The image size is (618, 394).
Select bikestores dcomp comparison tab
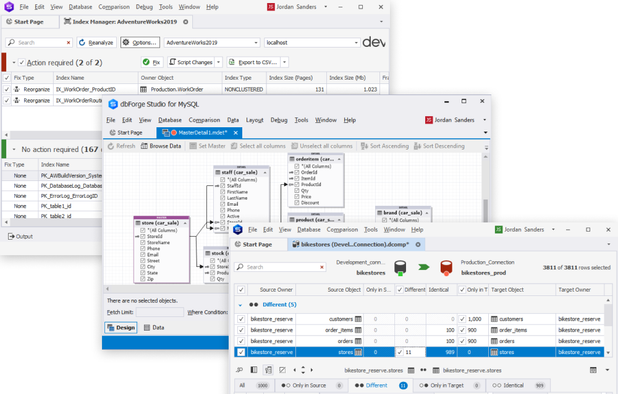point(355,245)
